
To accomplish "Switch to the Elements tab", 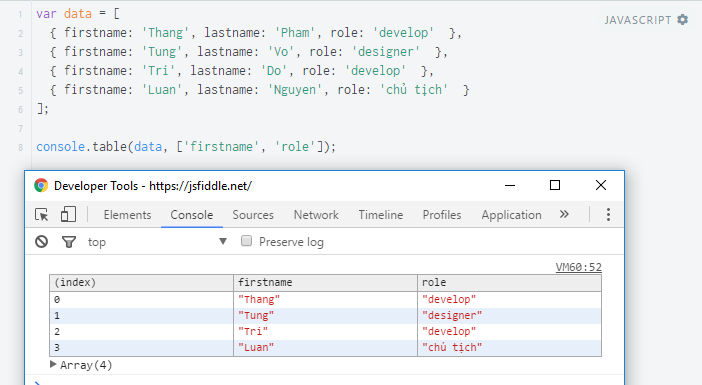I will (127, 215).
